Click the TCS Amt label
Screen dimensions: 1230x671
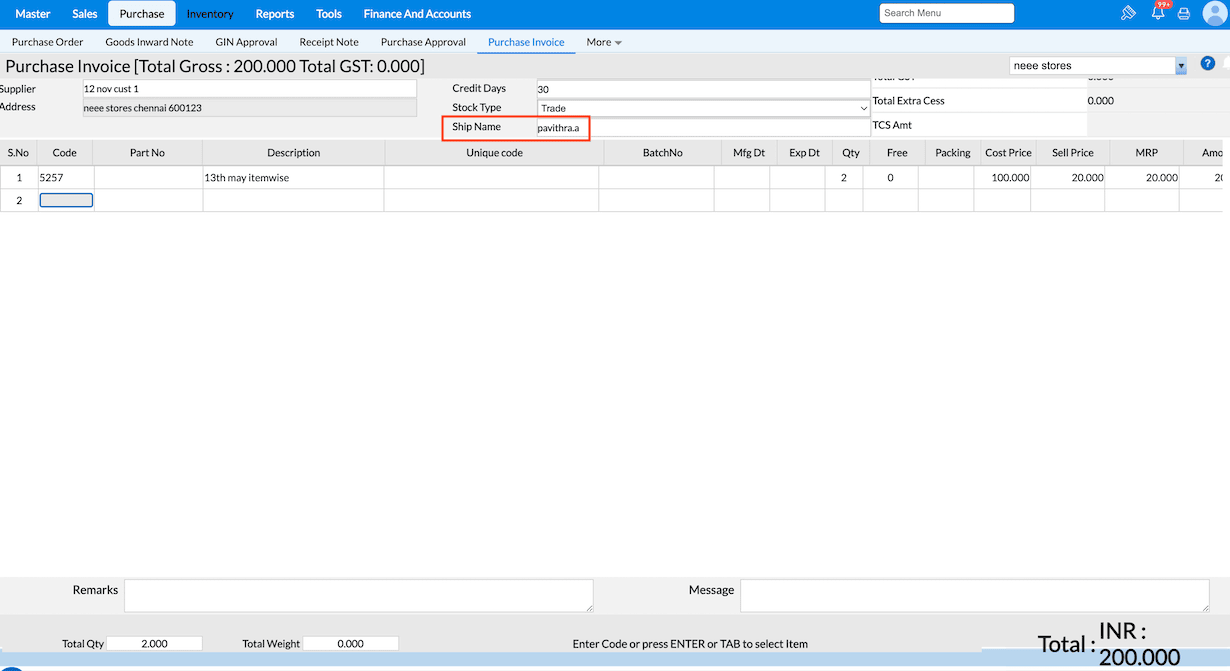(892, 125)
